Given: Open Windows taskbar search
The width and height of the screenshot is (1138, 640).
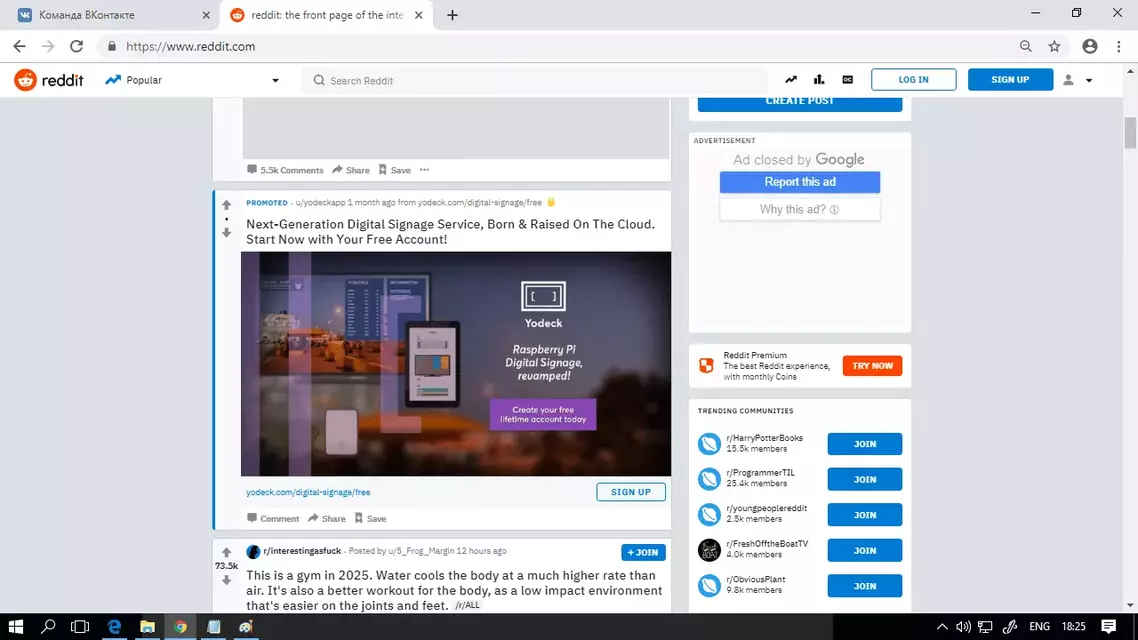Looking at the screenshot, I should pos(48,627).
